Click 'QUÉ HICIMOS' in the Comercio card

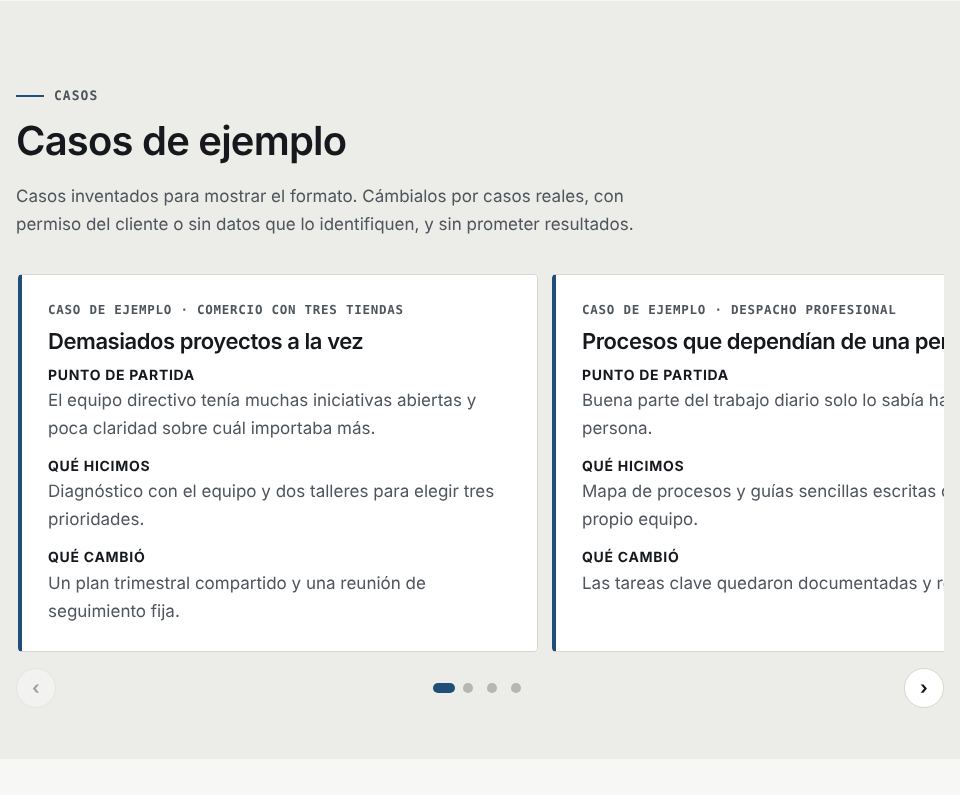pos(99,465)
